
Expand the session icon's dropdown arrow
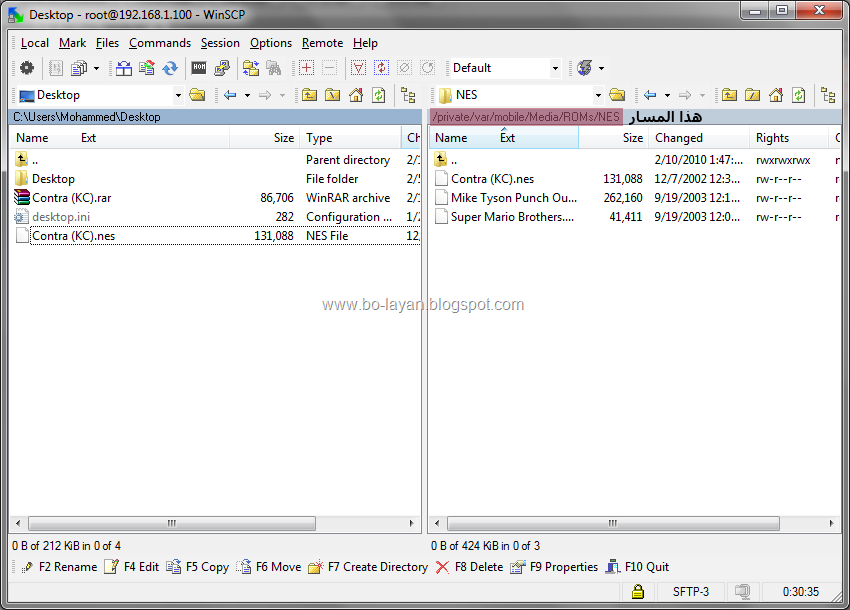pyautogui.click(x=601, y=68)
